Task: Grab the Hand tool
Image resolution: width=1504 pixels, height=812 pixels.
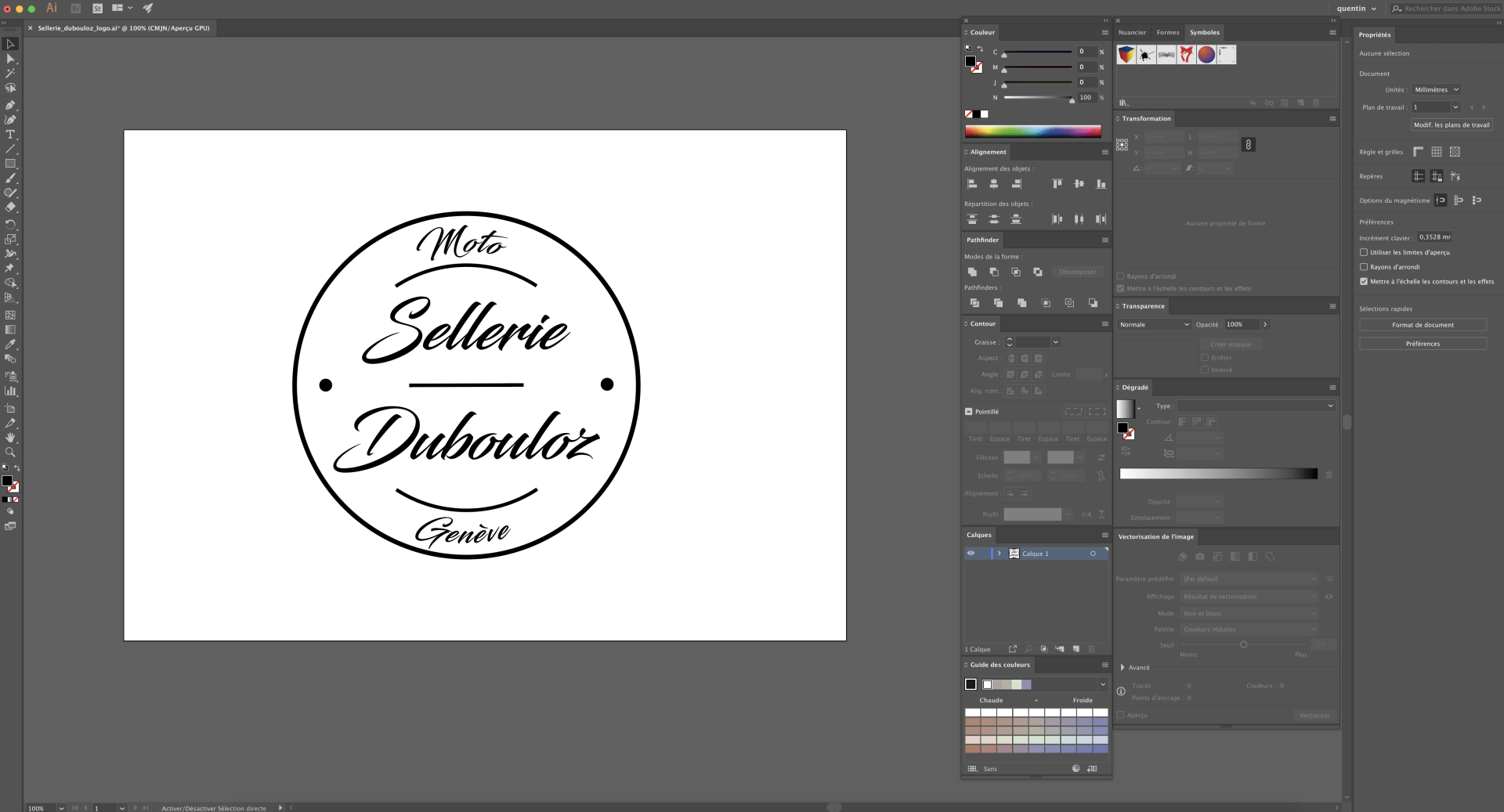Action: click(11, 437)
